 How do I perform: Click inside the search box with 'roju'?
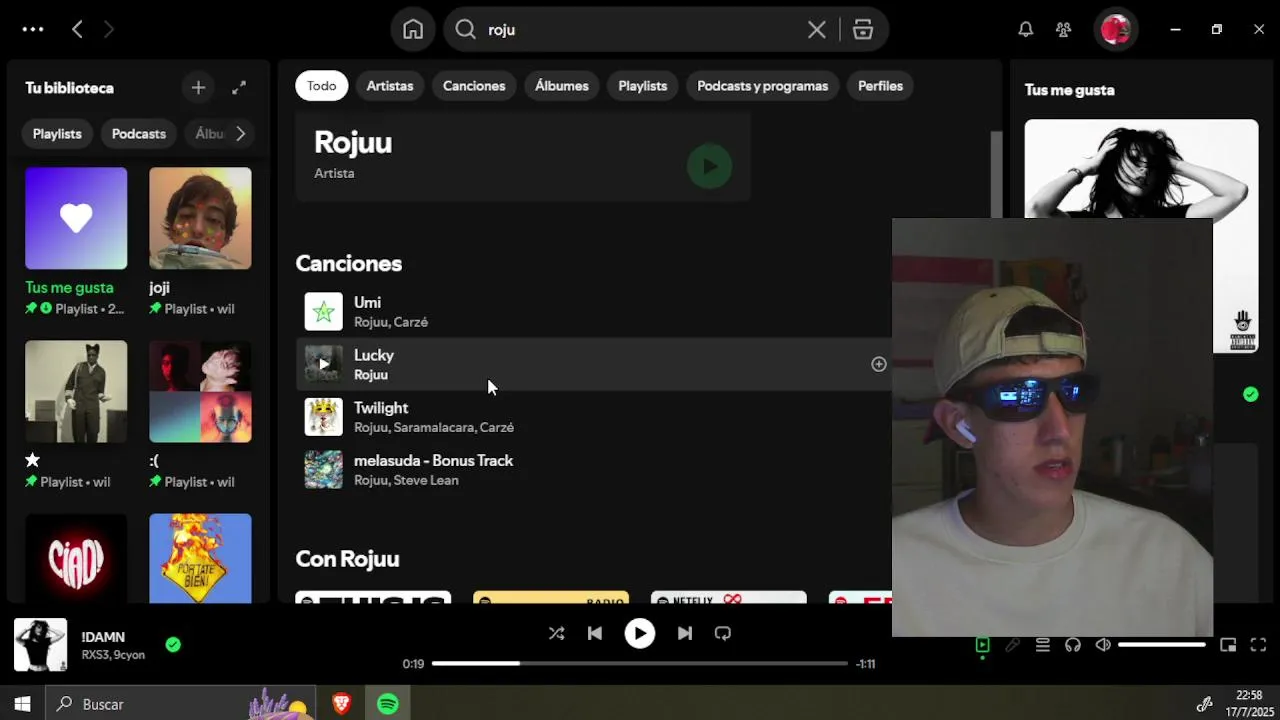pyautogui.click(x=640, y=29)
